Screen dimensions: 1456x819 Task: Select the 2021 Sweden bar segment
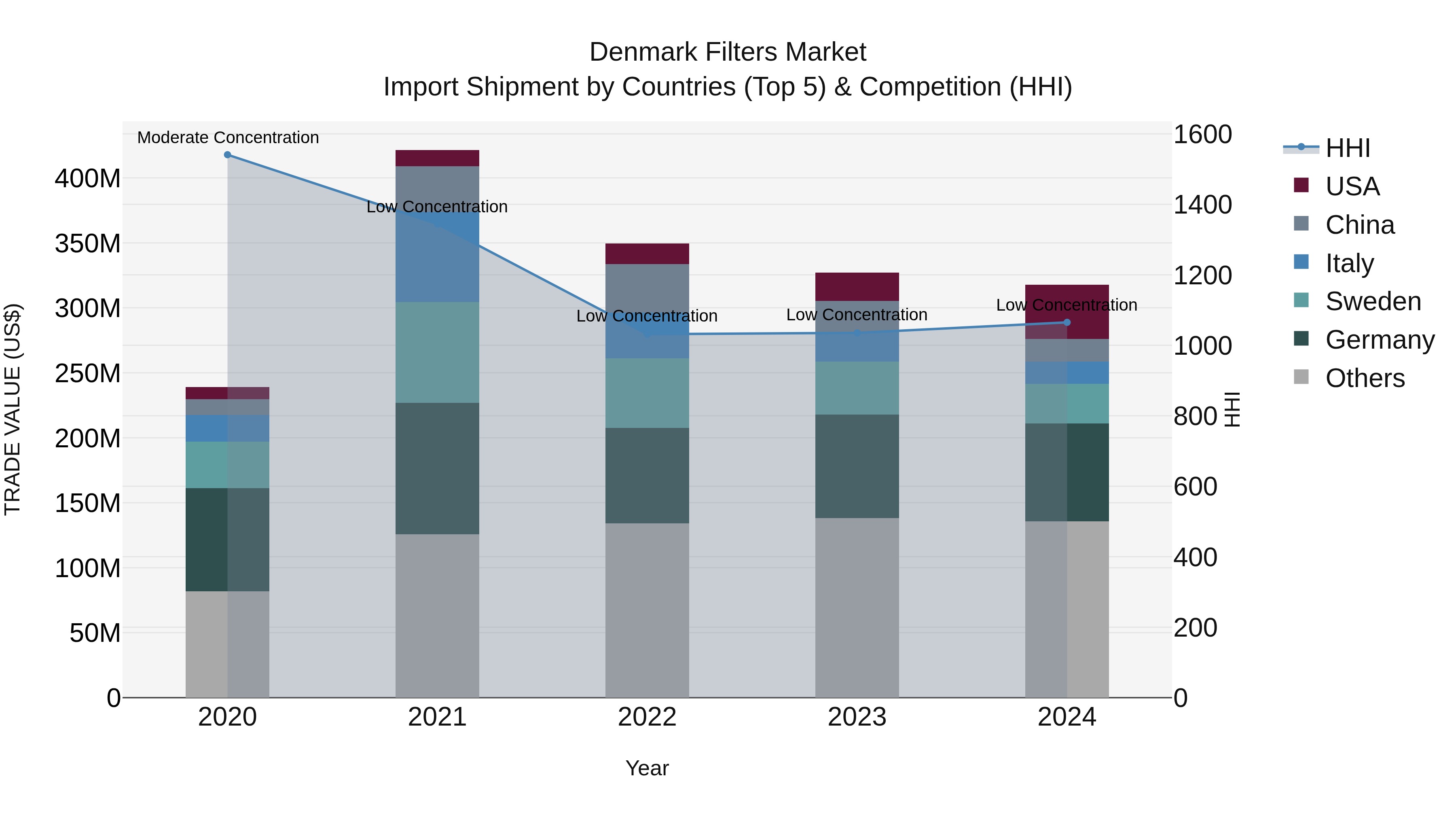(x=438, y=353)
